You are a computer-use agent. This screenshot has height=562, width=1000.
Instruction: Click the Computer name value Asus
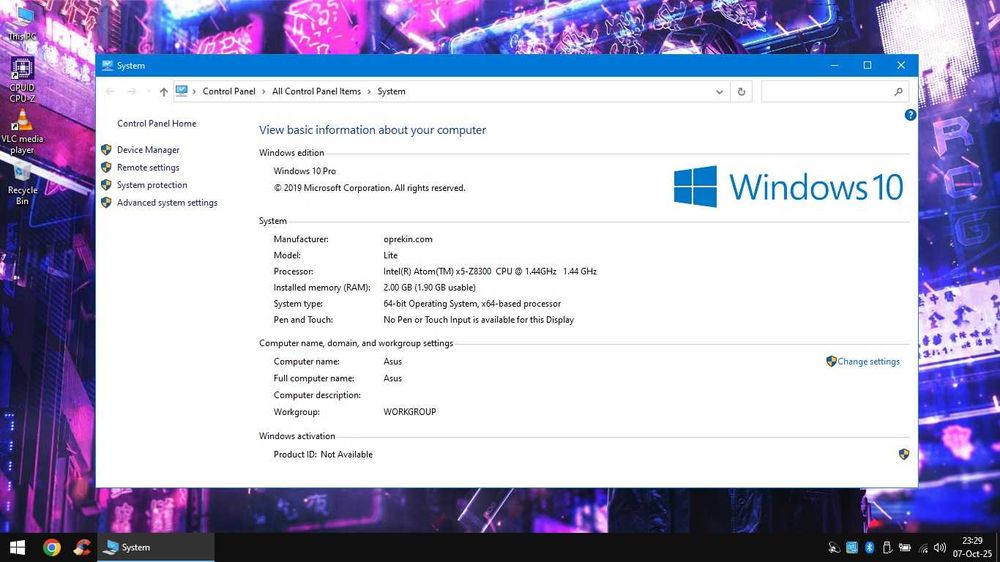pyautogui.click(x=392, y=362)
